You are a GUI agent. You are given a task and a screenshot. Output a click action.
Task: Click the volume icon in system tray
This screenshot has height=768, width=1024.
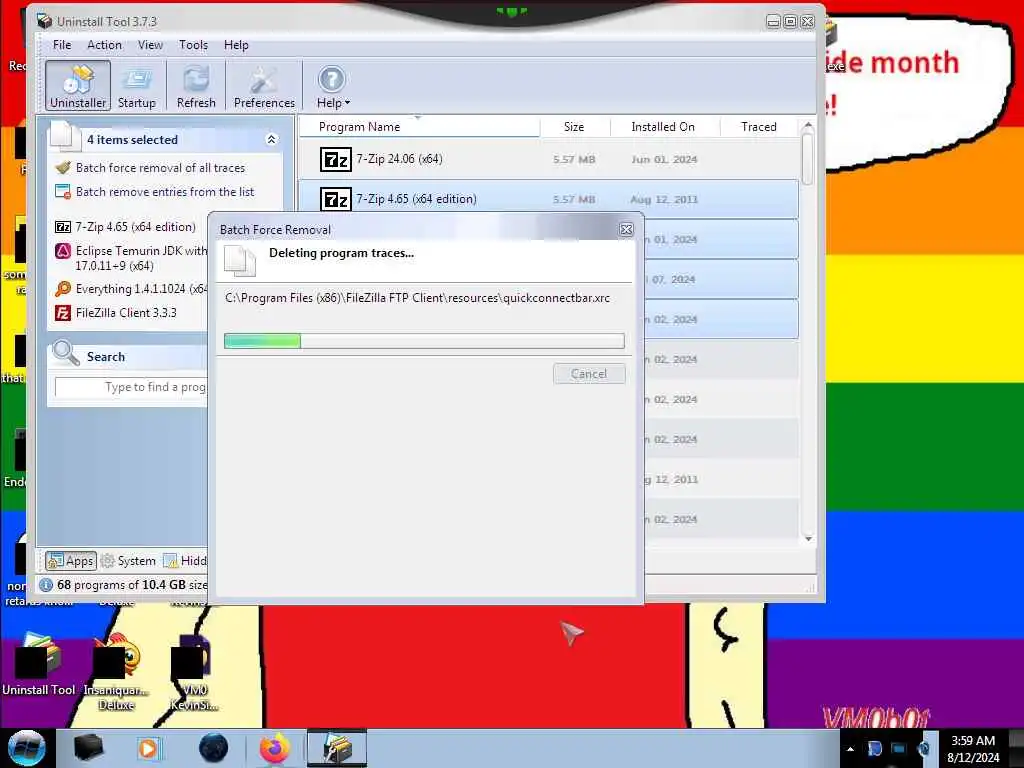[924, 749]
